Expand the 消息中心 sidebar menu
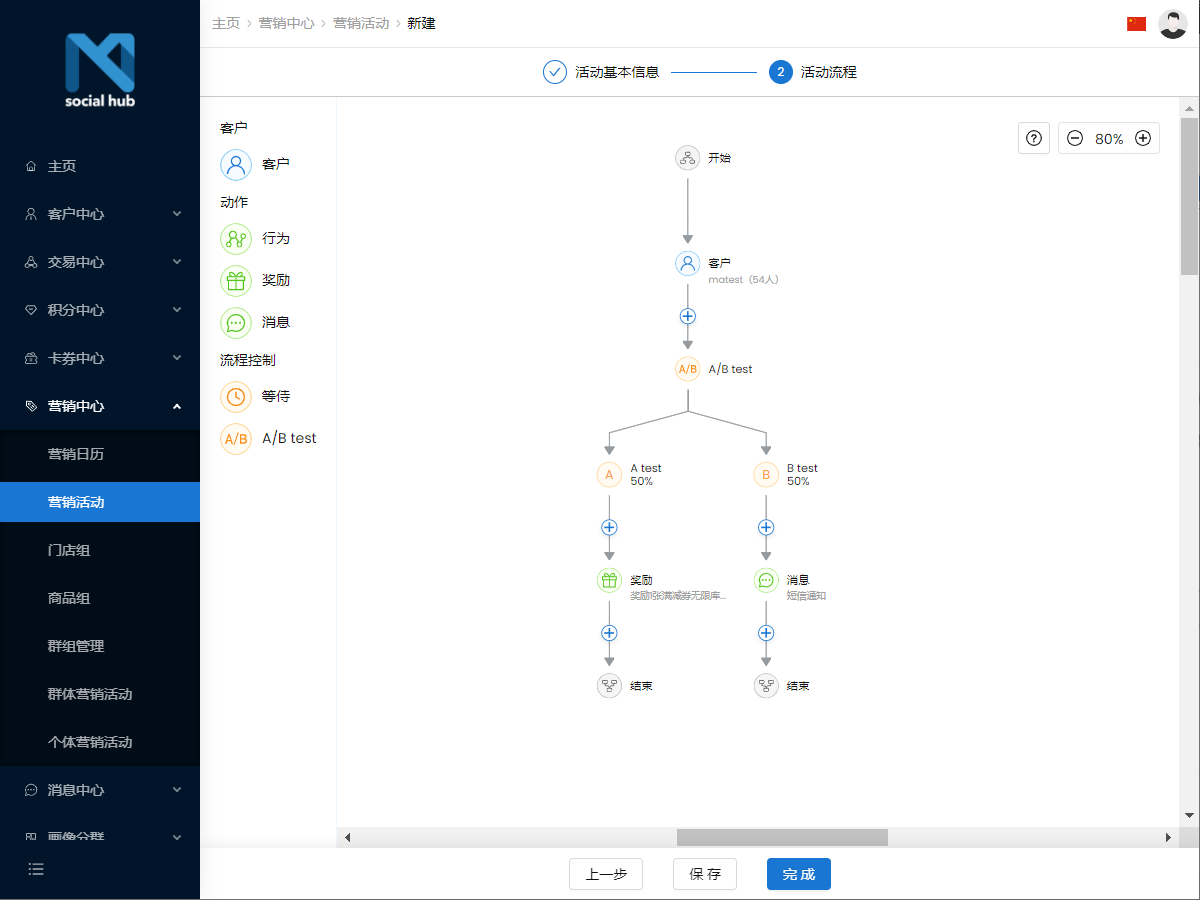1200x900 pixels. pyautogui.click(x=100, y=789)
